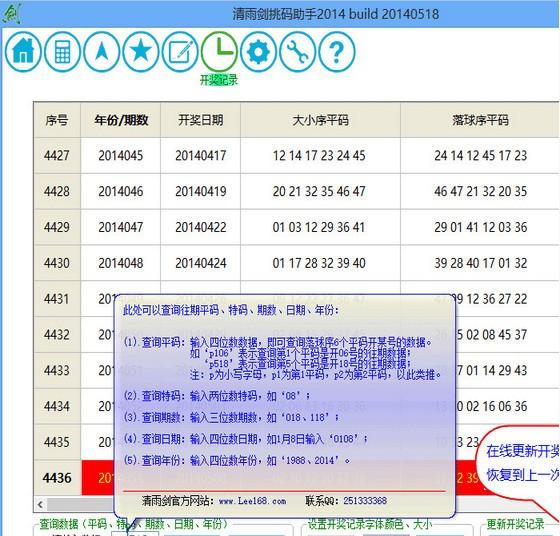Image resolution: width=560 pixels, height=536 pixels.
Task: Select row number 4433
Action: [57, 370]
